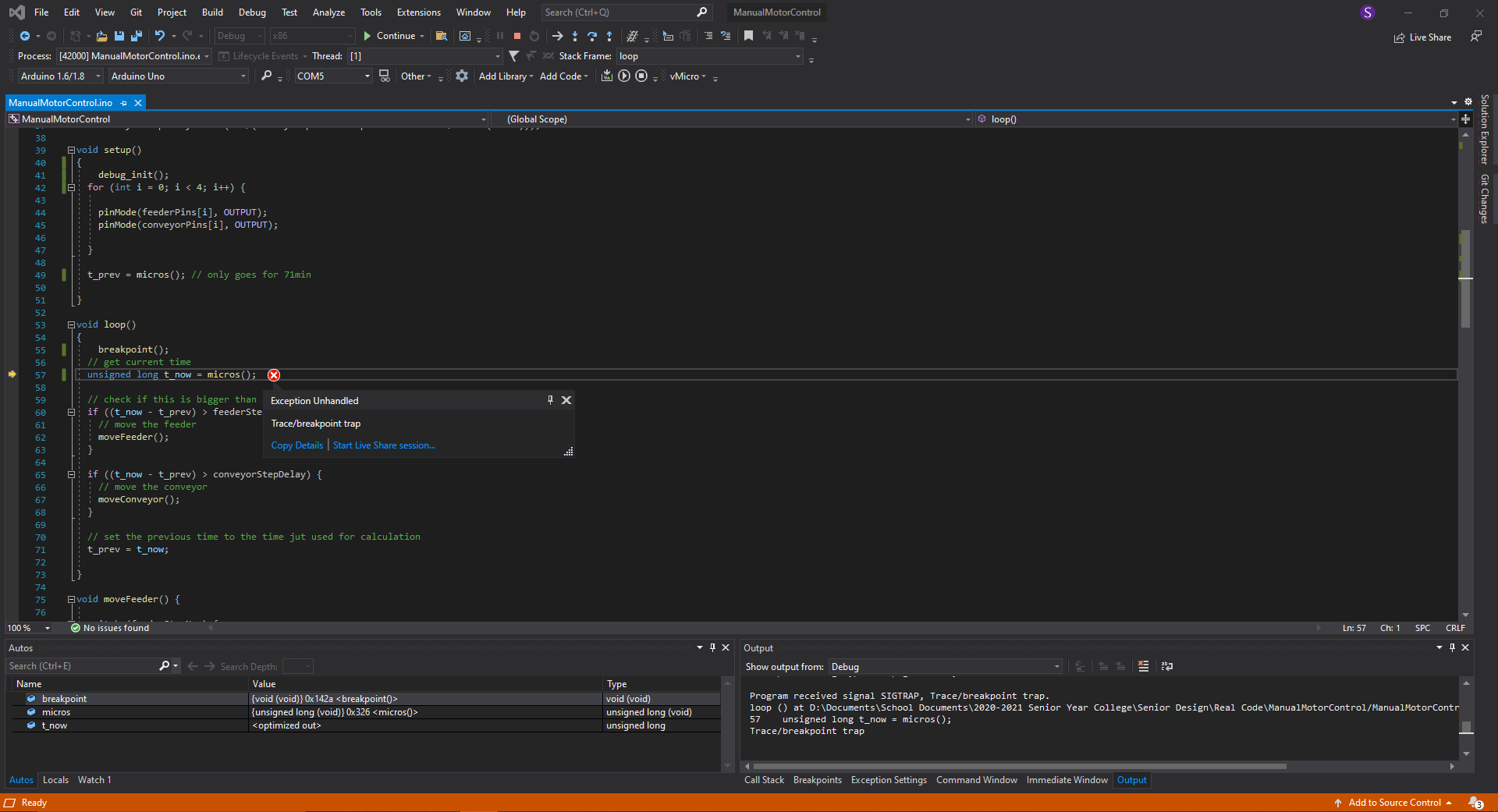The image size is (1498, 812).
Task: Toggle word wrap in the Output window
Action: [x=1166, y=667]
